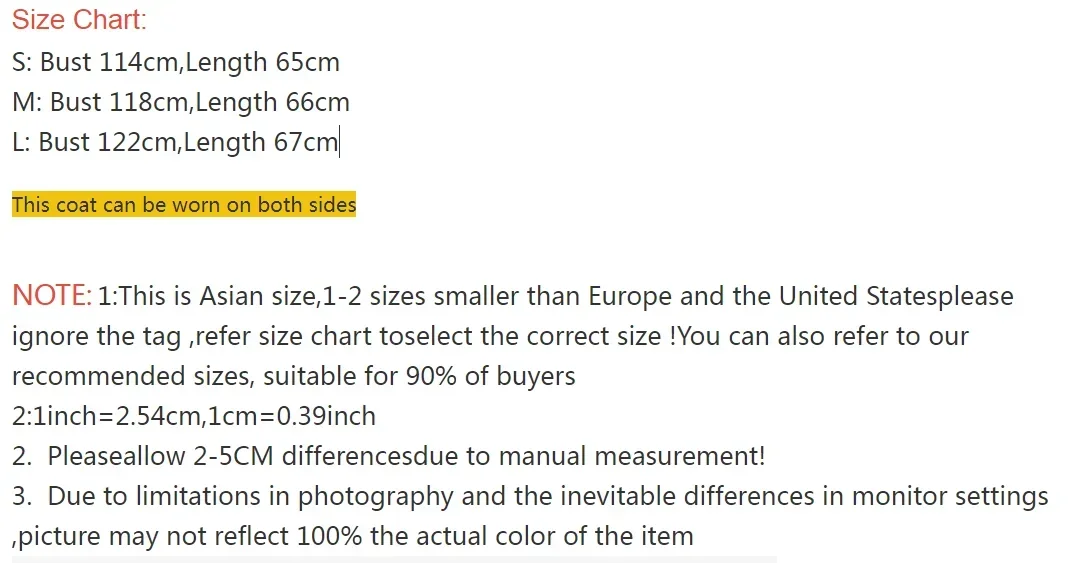Screen dimensions: 1073x563
Task: Place cursor after "Length 67cm"
Action: click(x=339, y=142)
